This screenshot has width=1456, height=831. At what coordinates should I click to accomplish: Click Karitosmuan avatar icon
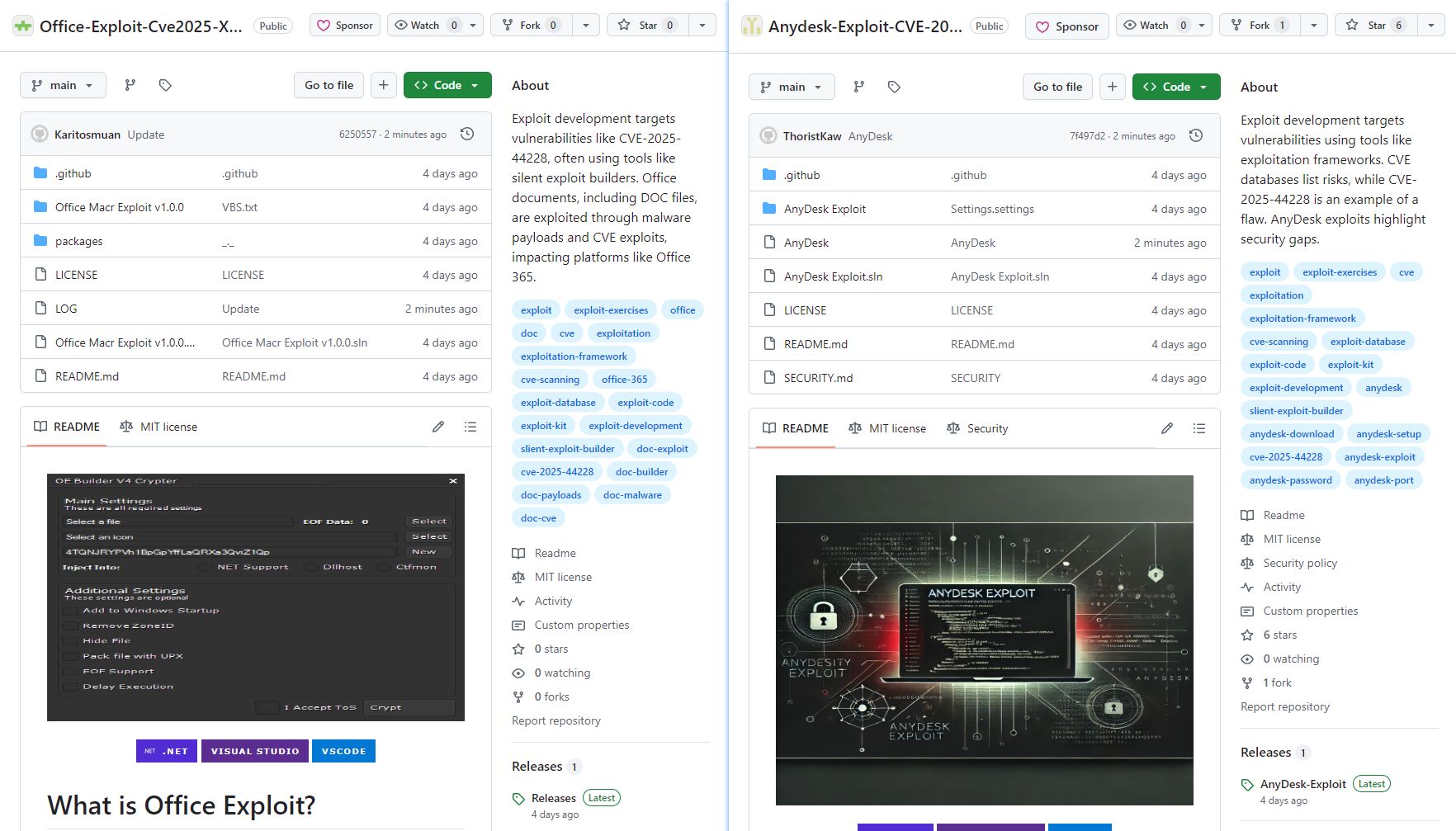(x=40, y=134)
